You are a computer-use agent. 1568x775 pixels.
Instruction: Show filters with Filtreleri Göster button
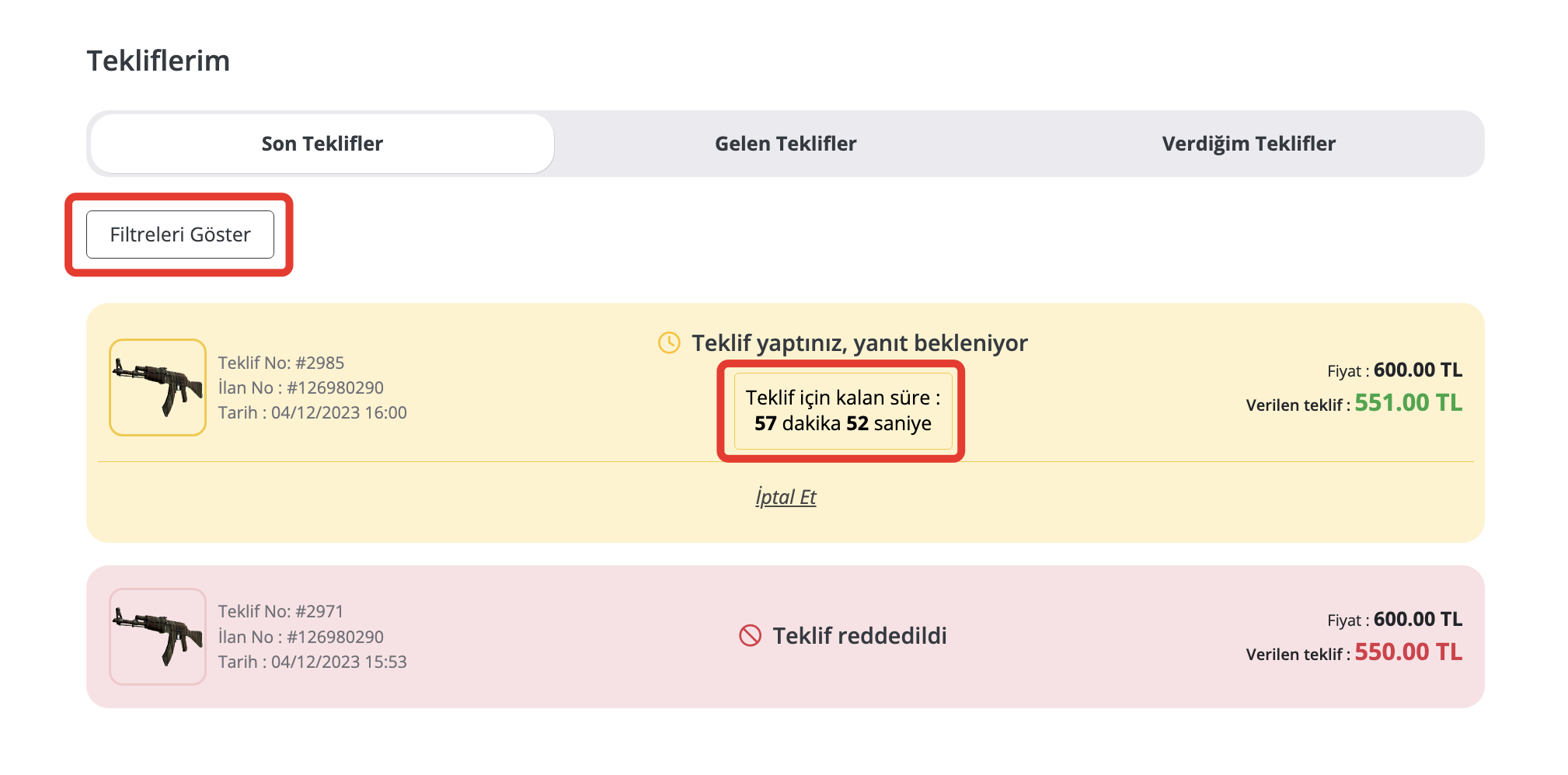[x=180, y=235]
